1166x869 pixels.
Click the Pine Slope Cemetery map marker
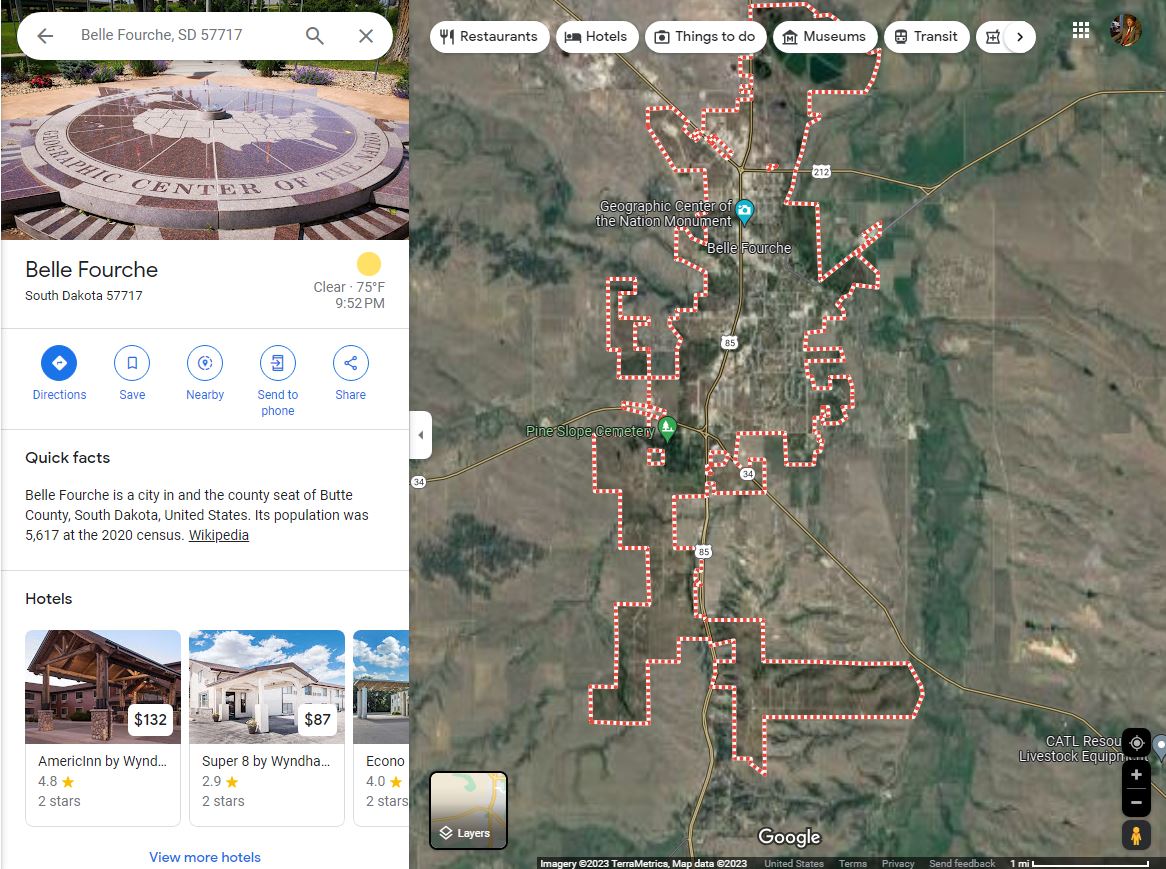667,429
